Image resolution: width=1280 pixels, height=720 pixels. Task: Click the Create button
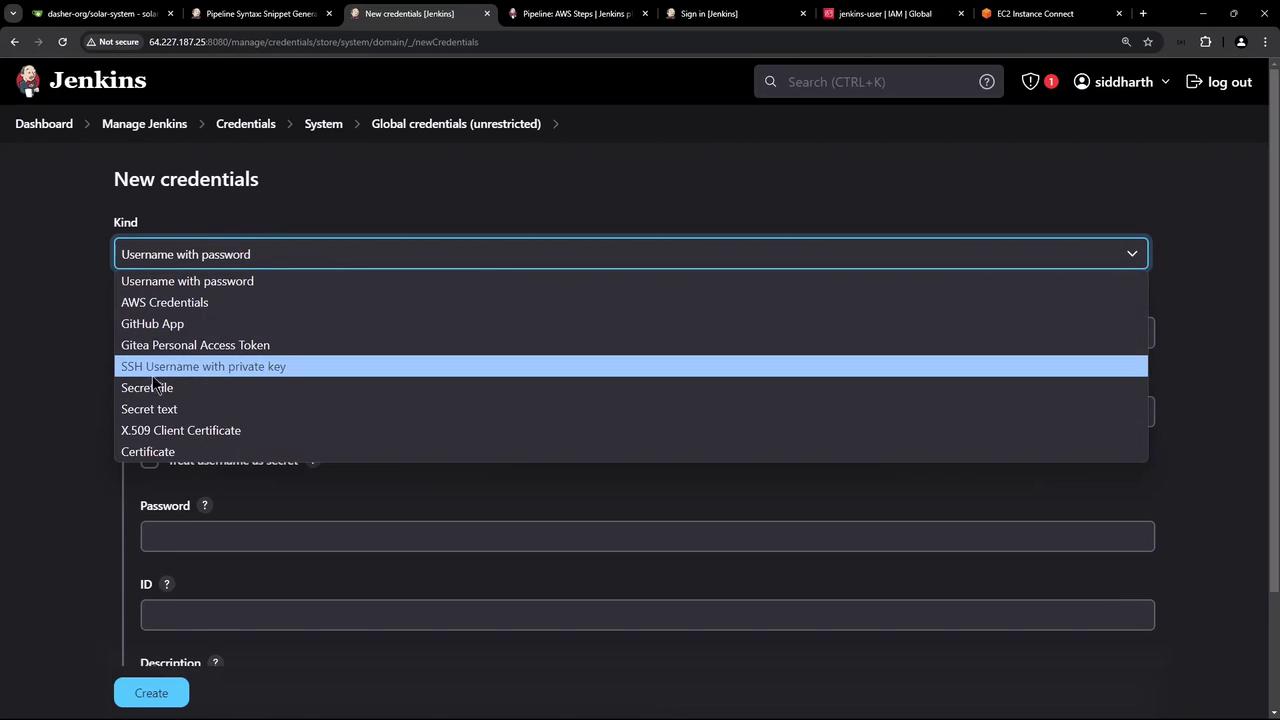[x=151, y=693]
